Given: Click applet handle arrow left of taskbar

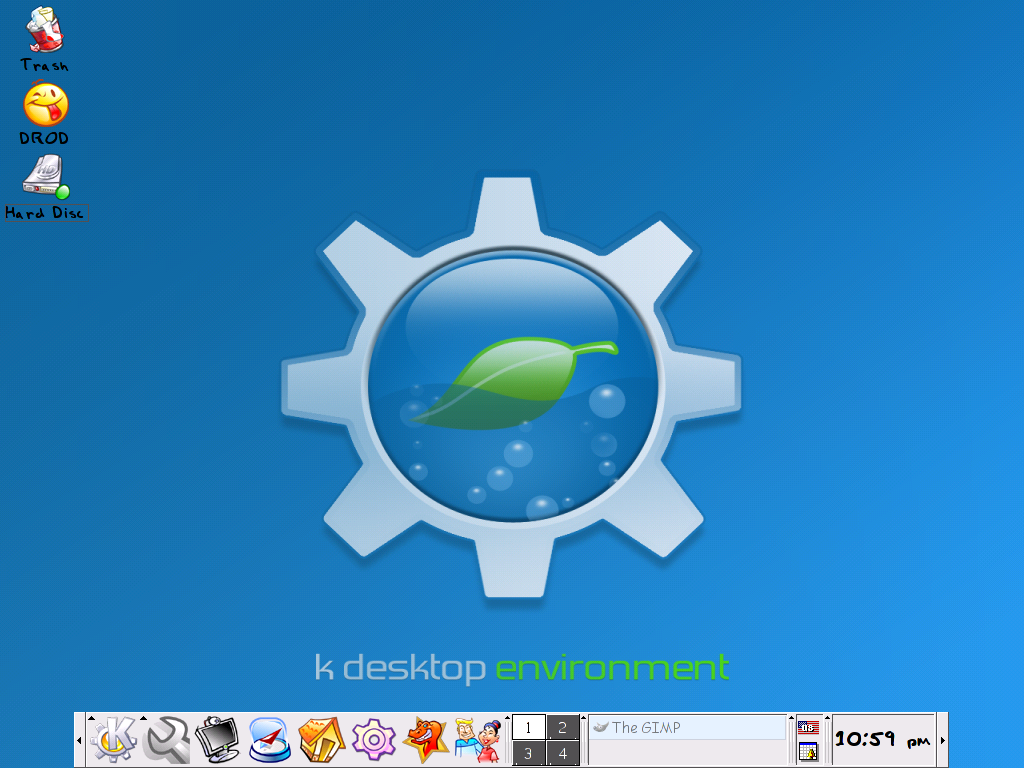Looking at the screenshot, I should [584, 718].
